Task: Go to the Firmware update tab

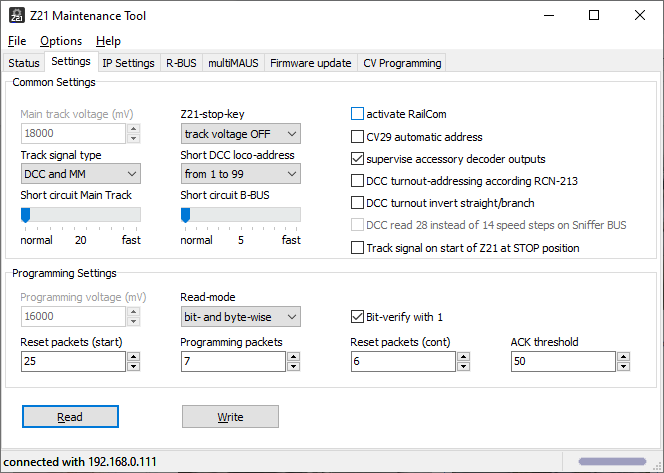Action: point(311,63)
